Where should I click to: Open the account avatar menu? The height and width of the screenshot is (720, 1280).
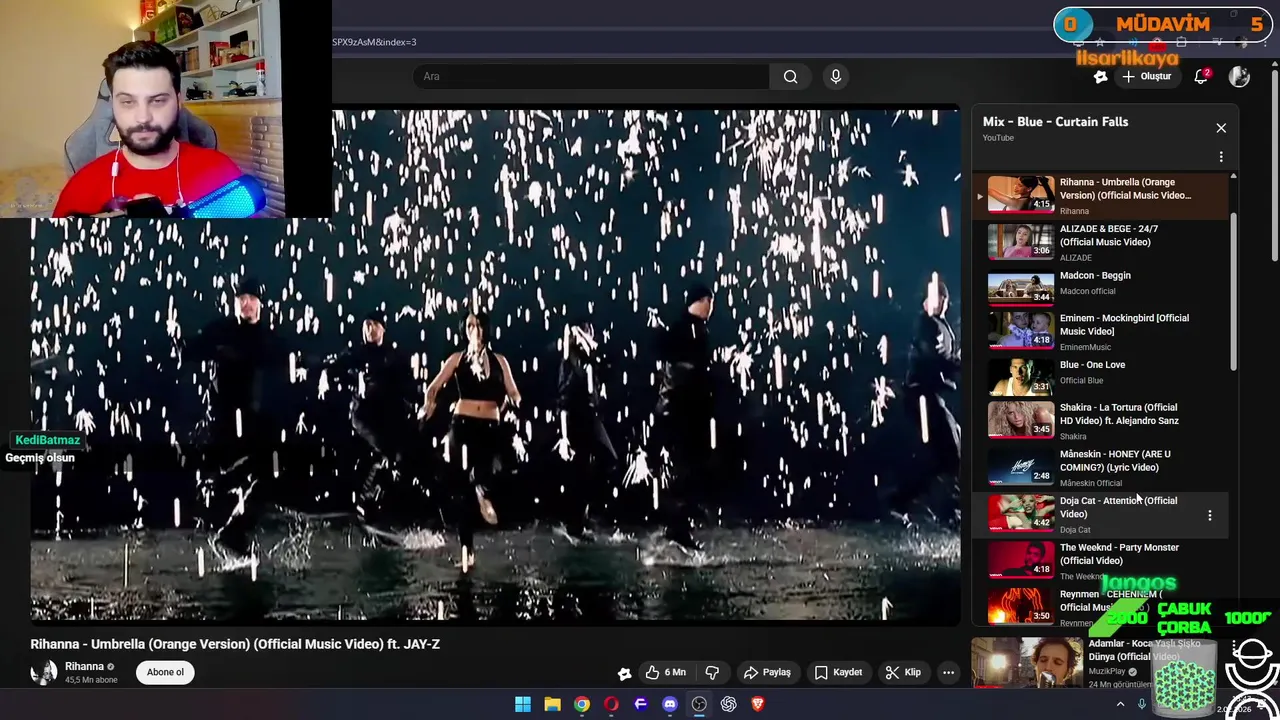click(1239, 77)
